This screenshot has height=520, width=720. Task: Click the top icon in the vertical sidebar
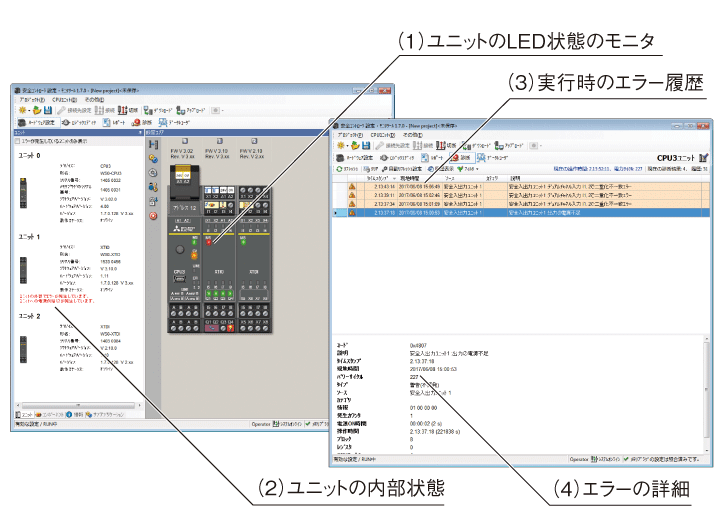[153, 145]
